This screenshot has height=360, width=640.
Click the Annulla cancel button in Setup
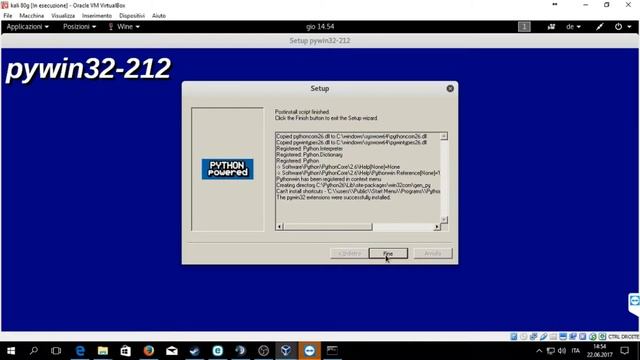point(433,253)
